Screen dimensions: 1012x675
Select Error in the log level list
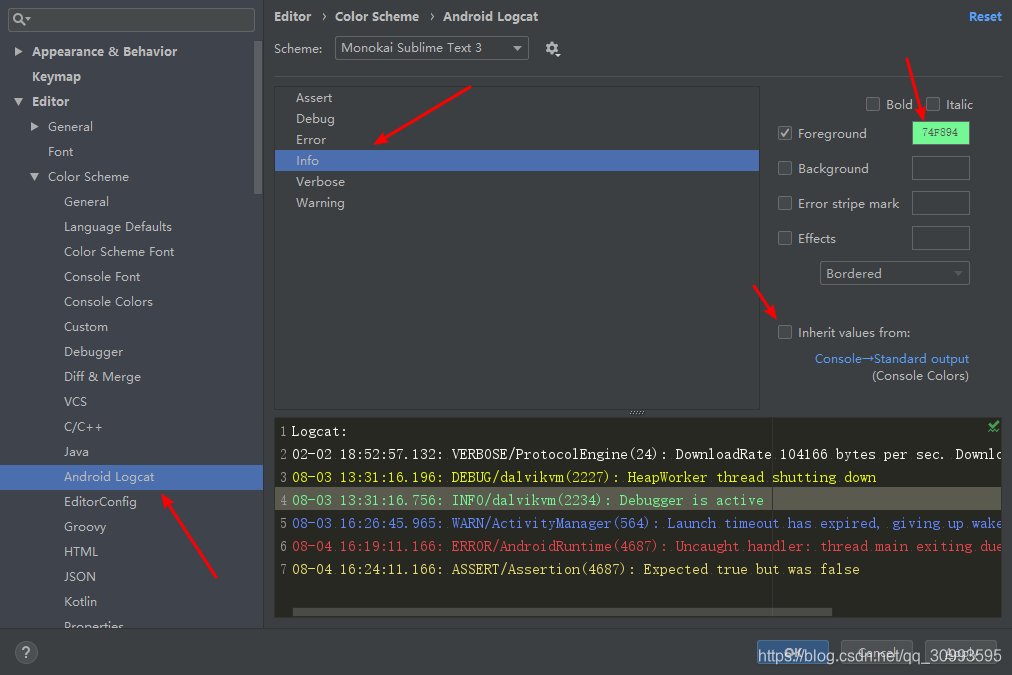pos(516,139)
